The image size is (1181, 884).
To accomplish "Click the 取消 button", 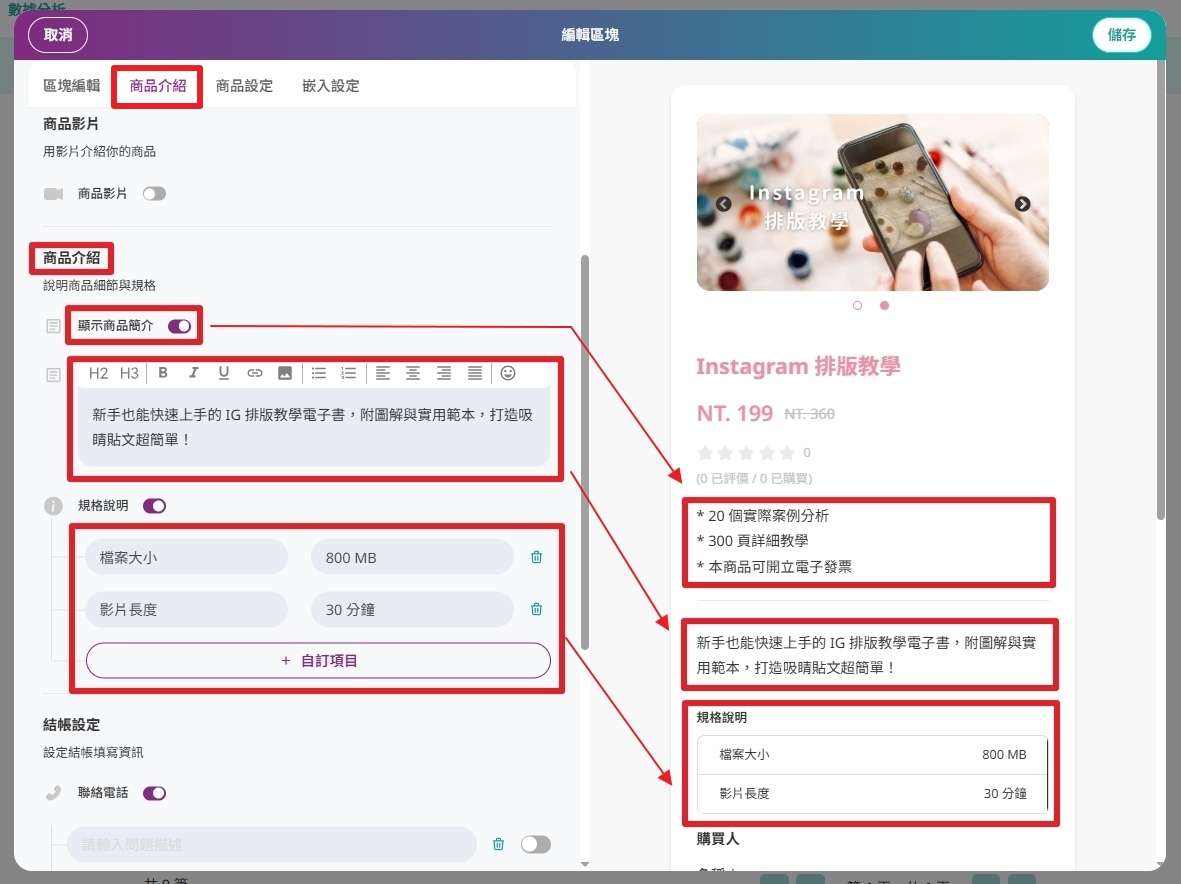I will click(x=58, y=35).
